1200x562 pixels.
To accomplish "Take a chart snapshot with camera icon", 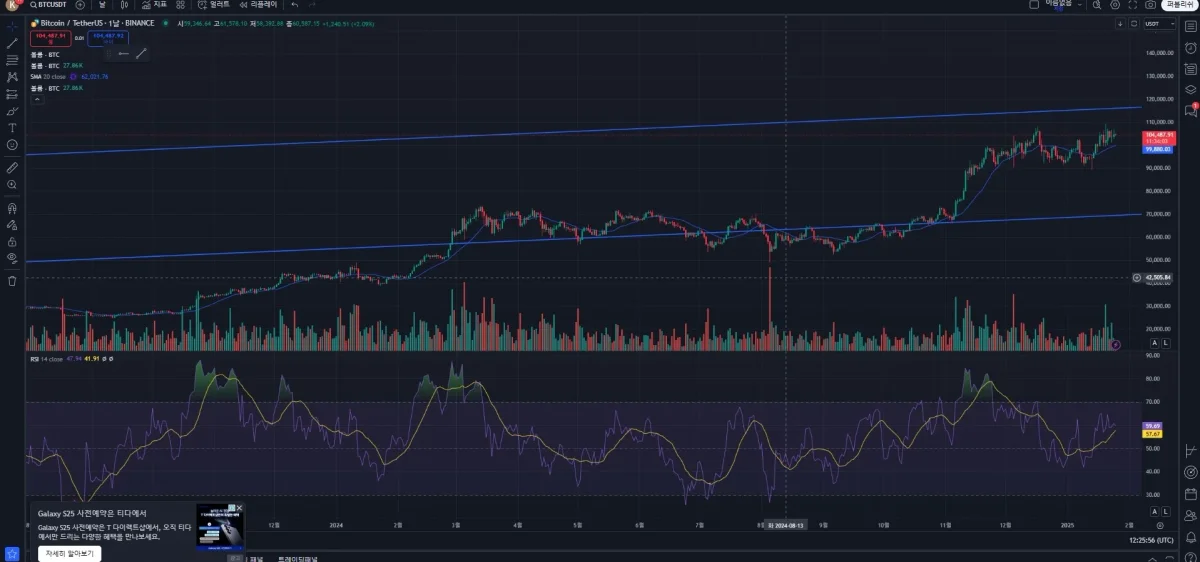I will click(1151, 5).
